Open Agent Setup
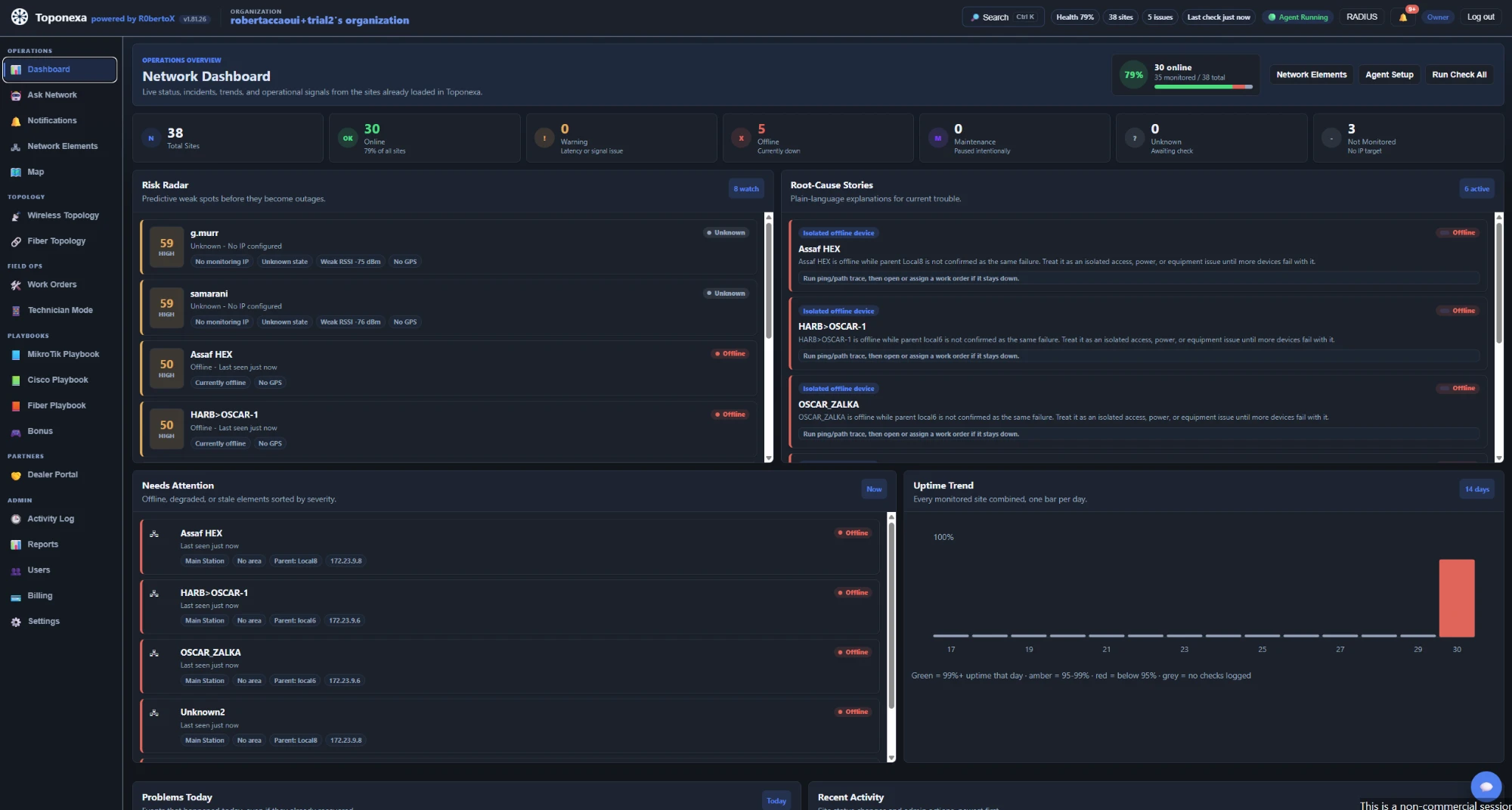 [1390, 75]
